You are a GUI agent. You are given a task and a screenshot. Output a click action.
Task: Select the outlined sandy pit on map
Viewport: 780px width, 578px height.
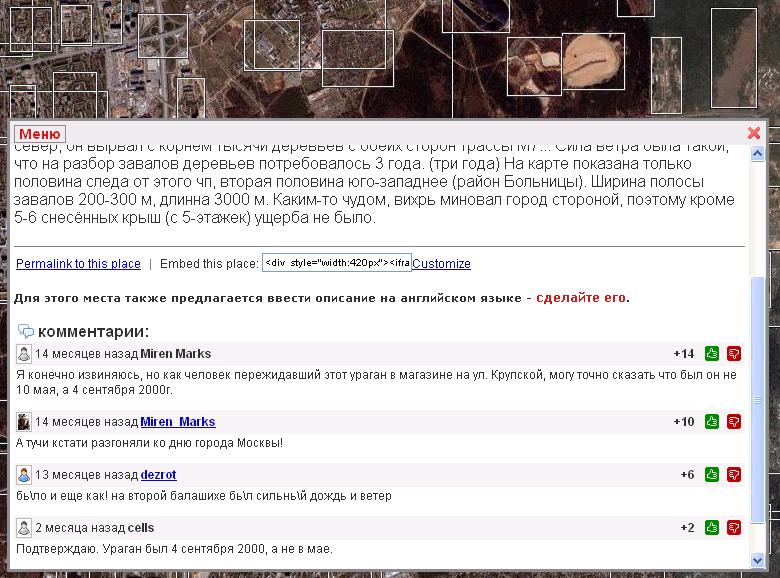click(x=593, y=61)
